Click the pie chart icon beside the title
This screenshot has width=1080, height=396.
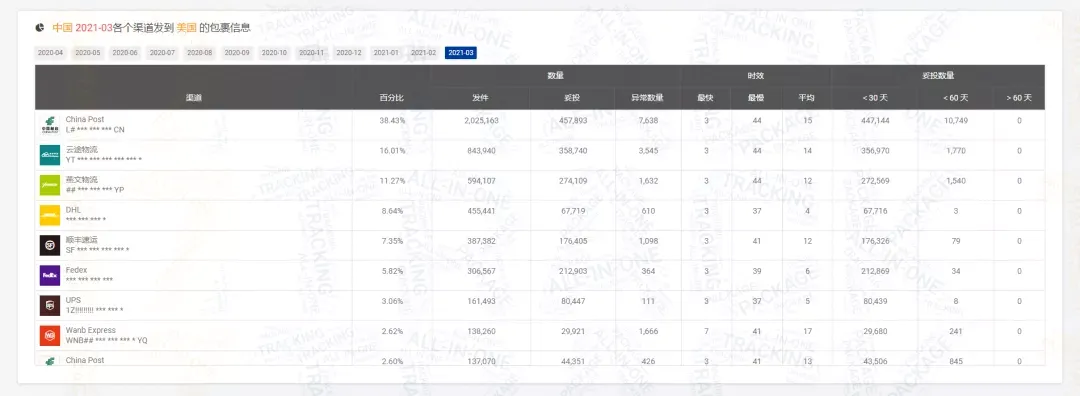[x=40, y=28]
